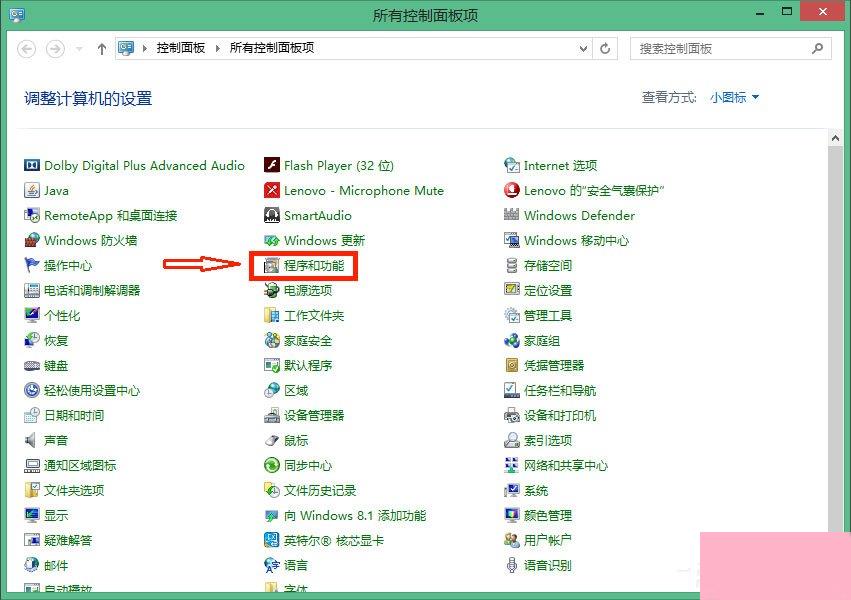Open the Lenovo 的"安全气囊保护" link
Viewport: 851px width, 600px height.
[594, 190]
